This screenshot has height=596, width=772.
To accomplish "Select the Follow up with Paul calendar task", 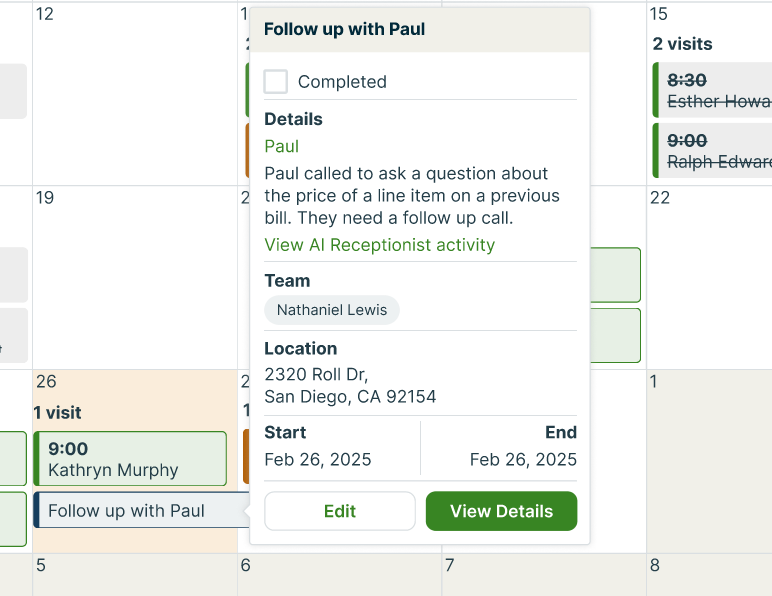I will [x=140, y=511].
